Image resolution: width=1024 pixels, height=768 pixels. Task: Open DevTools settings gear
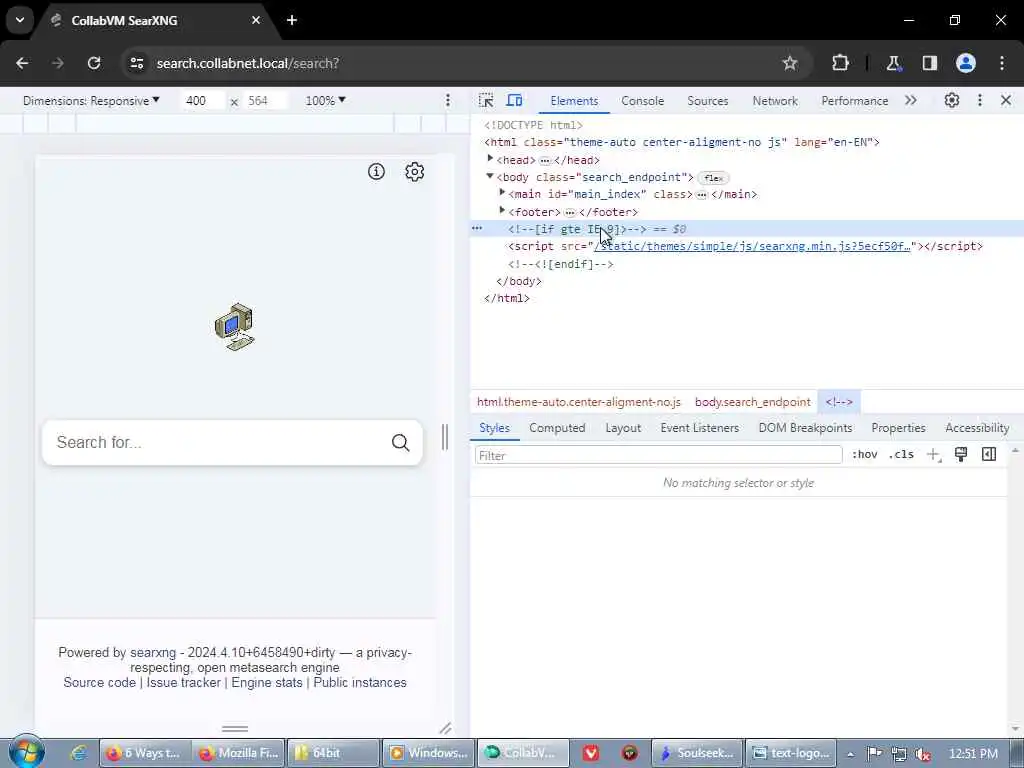click(x=952, y=100)
